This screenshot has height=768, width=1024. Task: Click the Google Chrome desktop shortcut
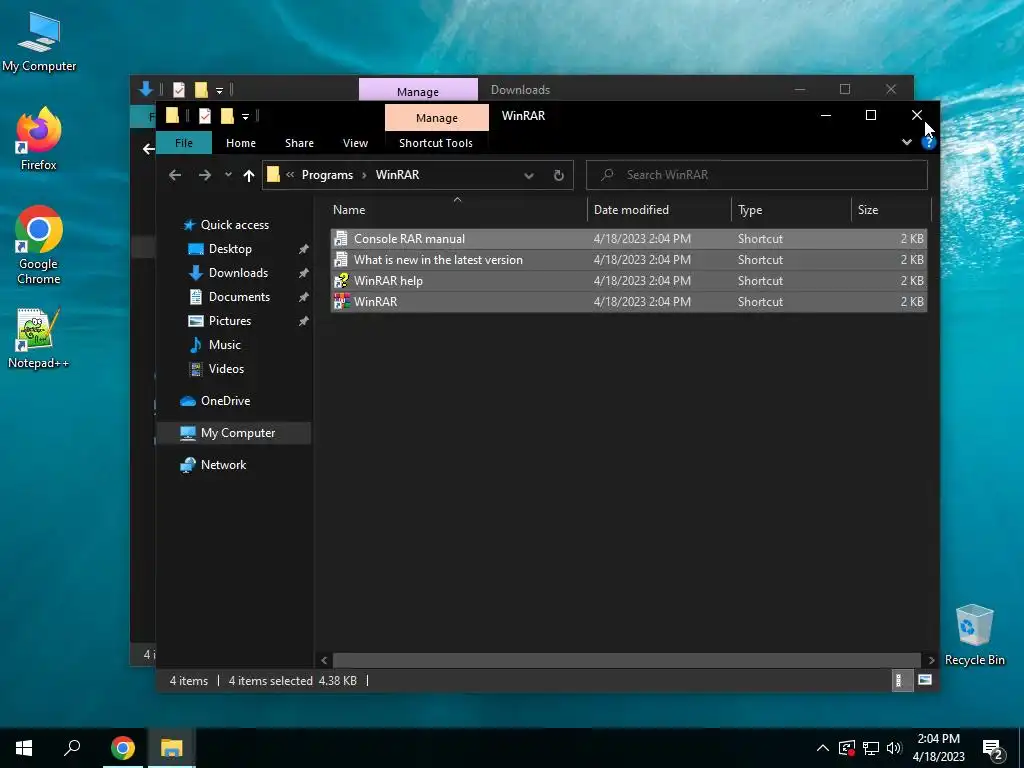tap(39, 245)
